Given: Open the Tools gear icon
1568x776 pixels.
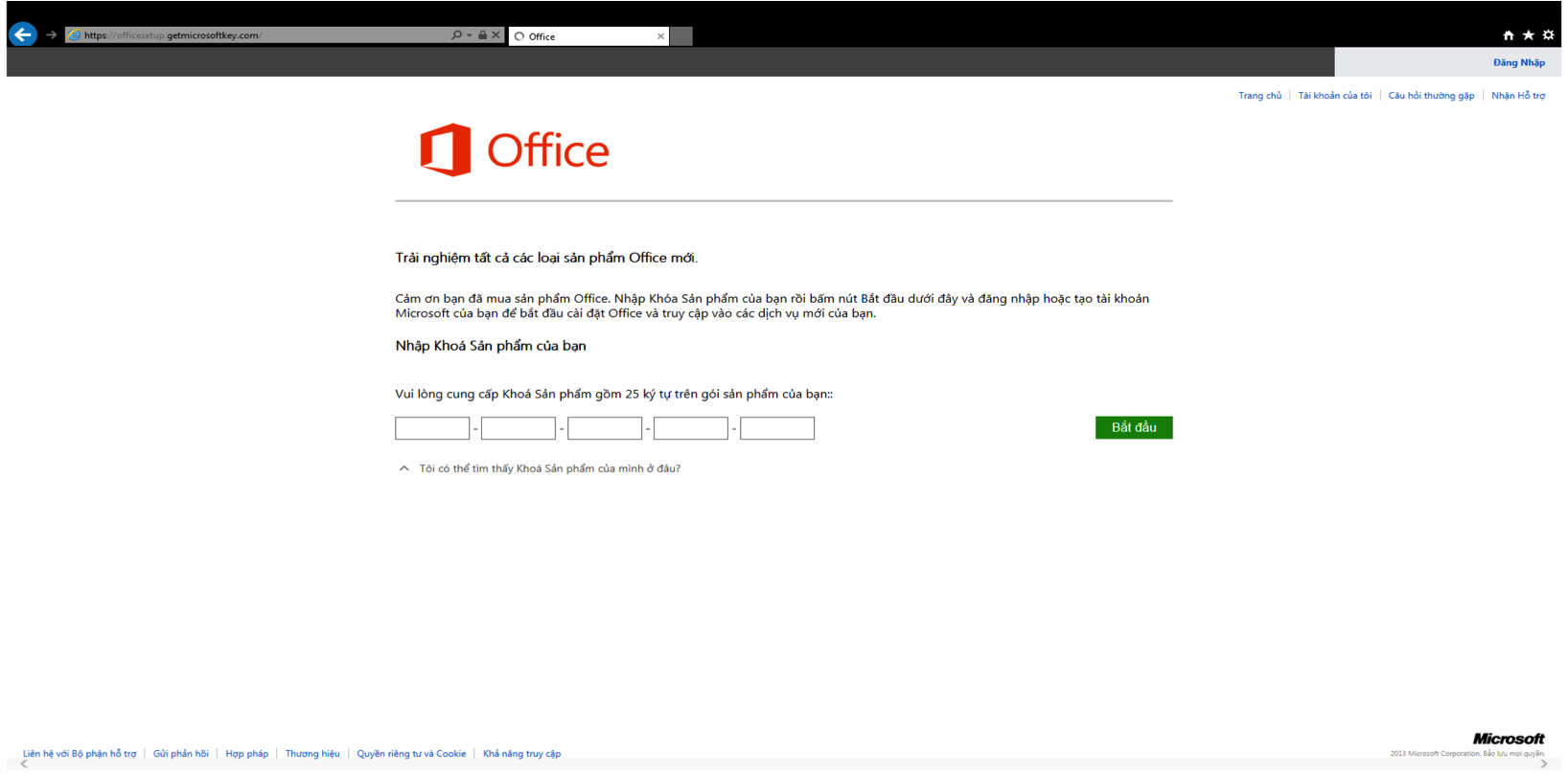Looking at the screenshot, I should pos(1548,35).
